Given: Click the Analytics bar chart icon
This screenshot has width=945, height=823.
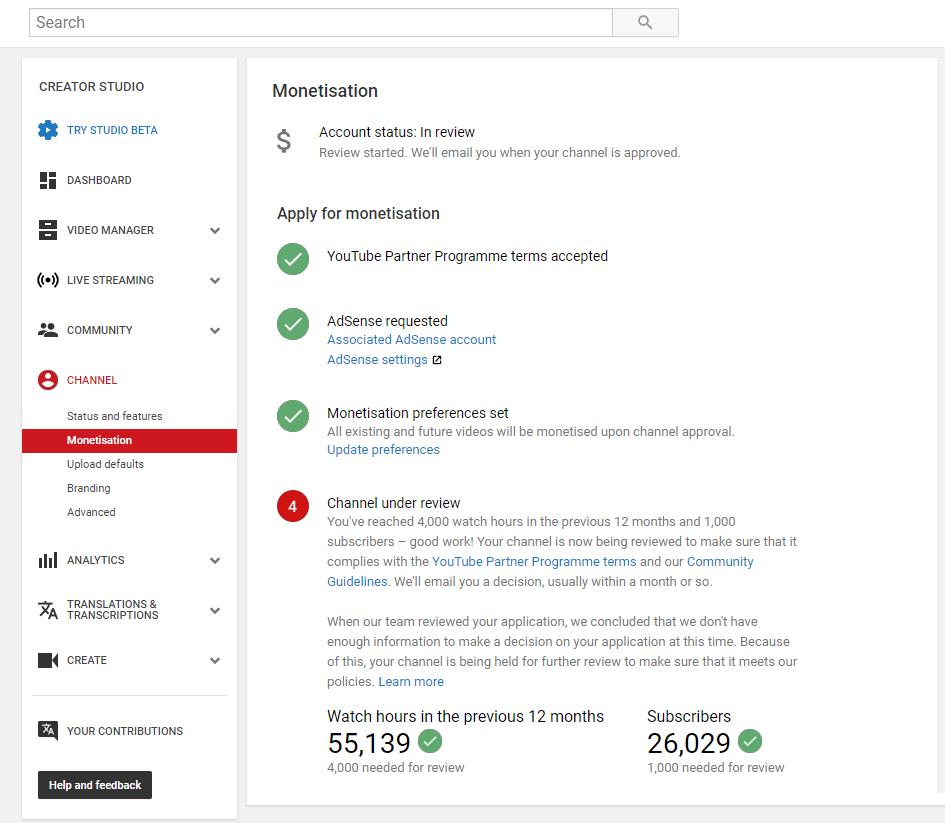Looking at the screenshot, I should [48, 560].
